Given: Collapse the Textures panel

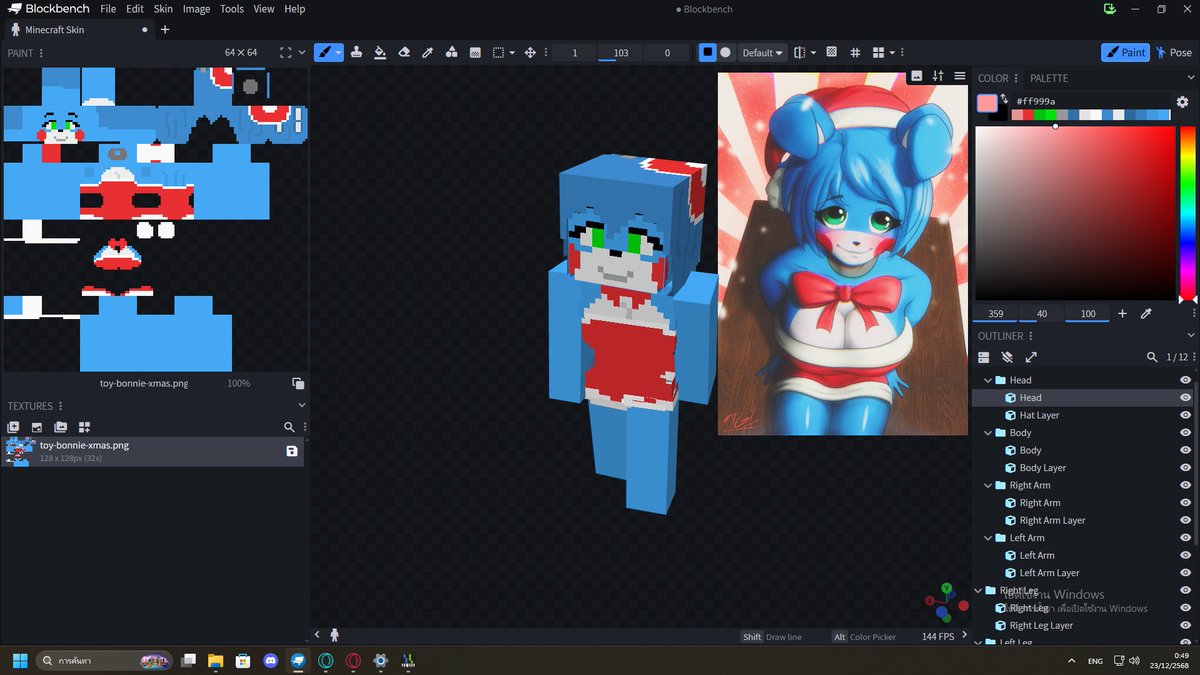Looking at the screenshot, I should [x=302, y=406].
